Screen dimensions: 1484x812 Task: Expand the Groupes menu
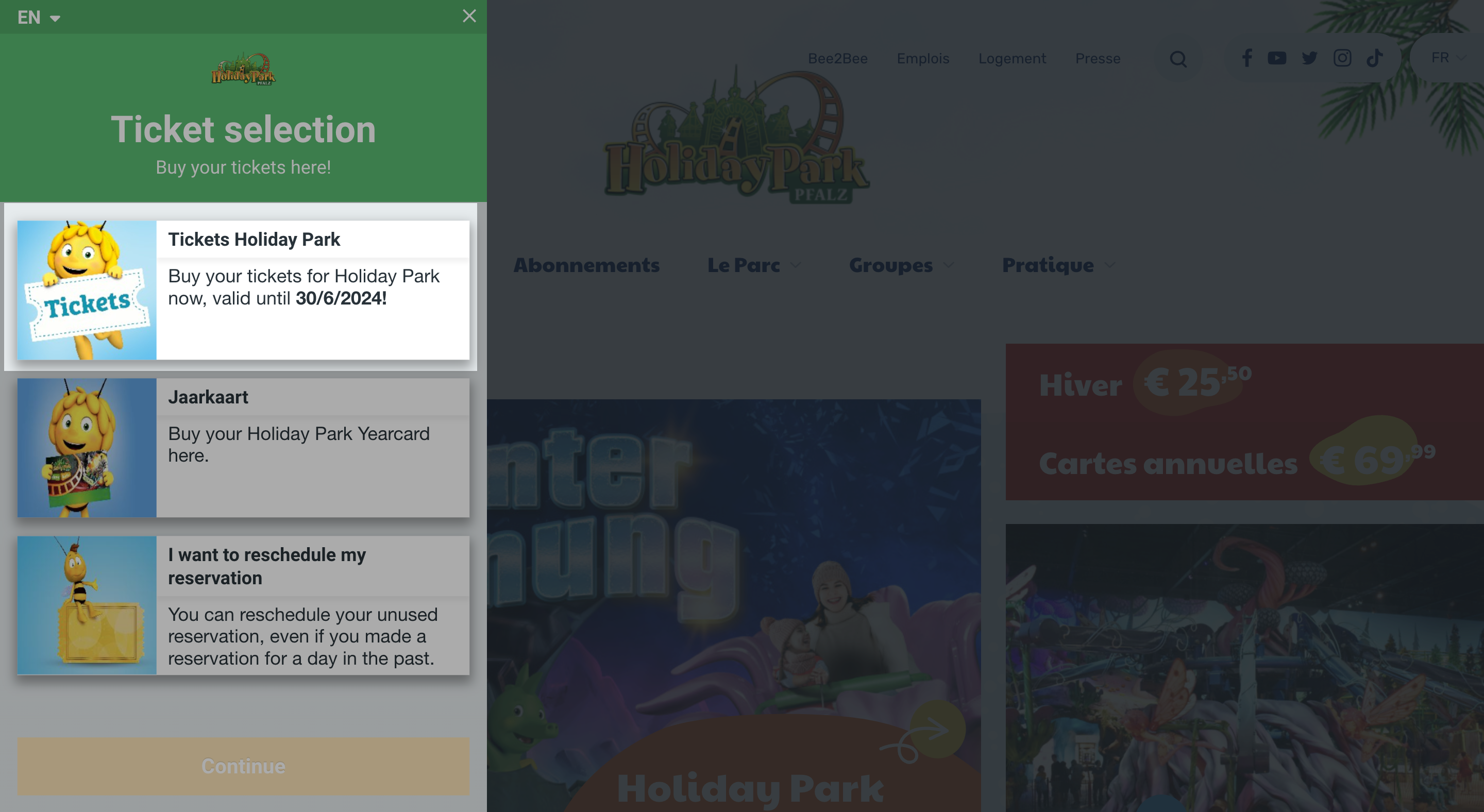coord(901,265)
